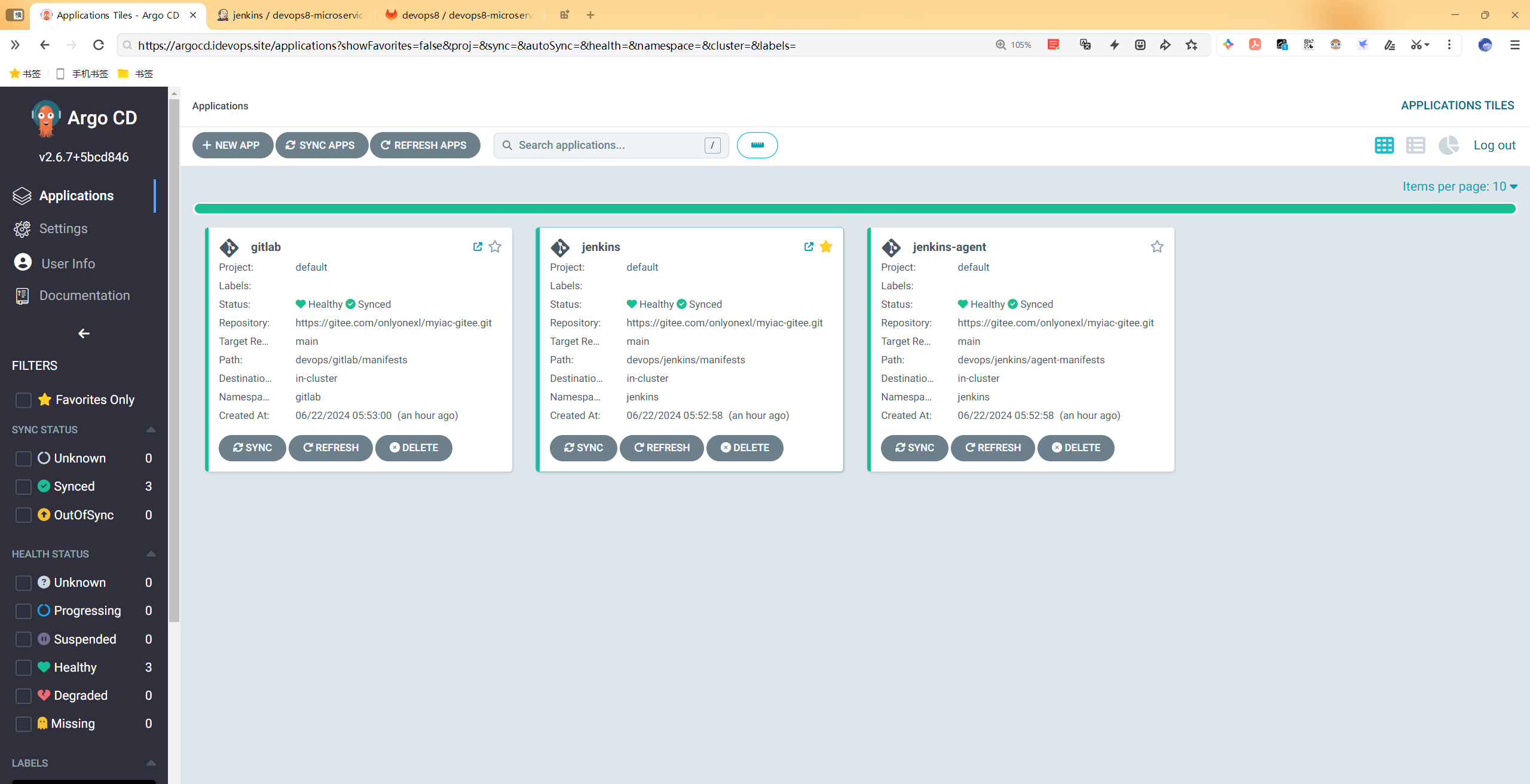Check the OutOfSync filter checkbox
This screenshot has width=1530, height=784.
tap(23, 515)
